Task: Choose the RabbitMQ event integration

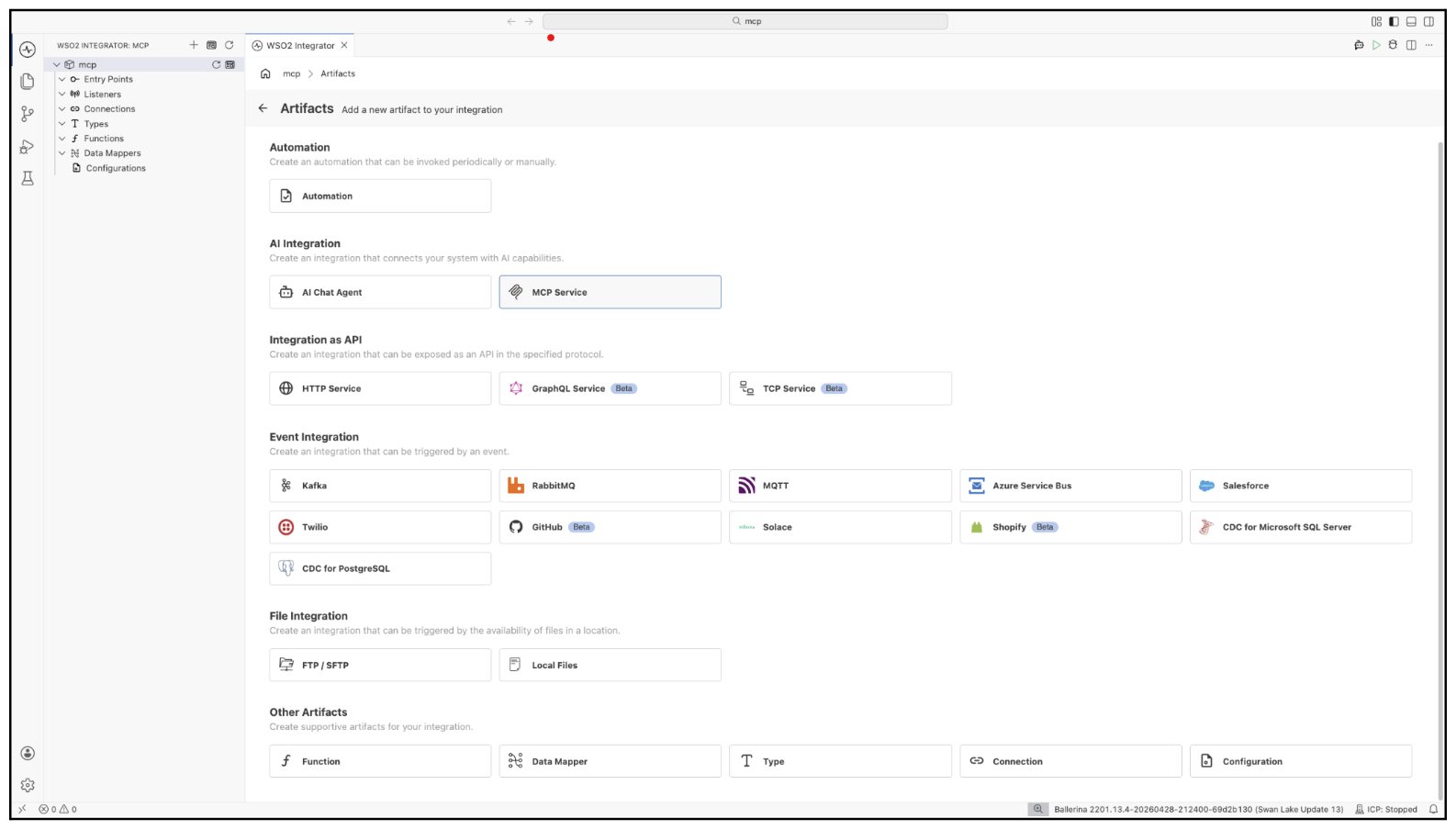Action: (x=610, y=486)
